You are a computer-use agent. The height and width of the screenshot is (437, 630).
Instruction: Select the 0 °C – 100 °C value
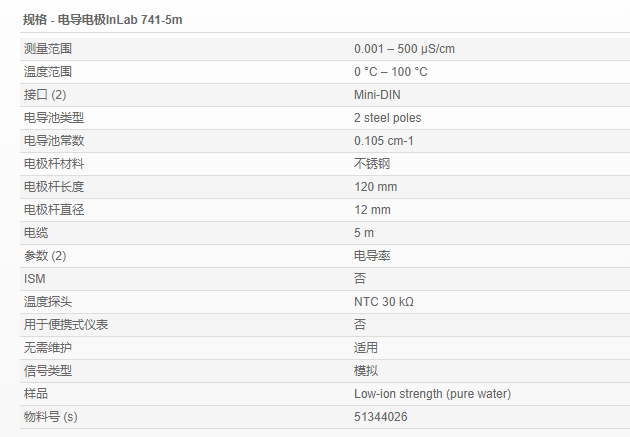pos(390,72)
